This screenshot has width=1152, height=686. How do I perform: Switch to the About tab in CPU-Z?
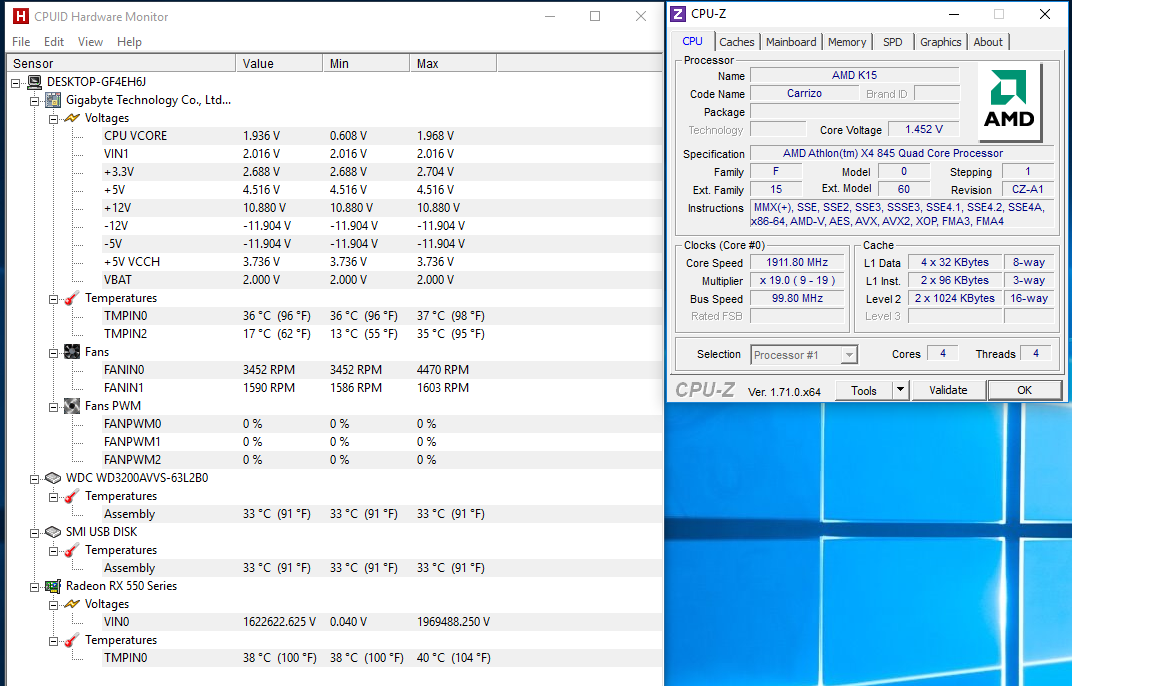pos(988,43)
